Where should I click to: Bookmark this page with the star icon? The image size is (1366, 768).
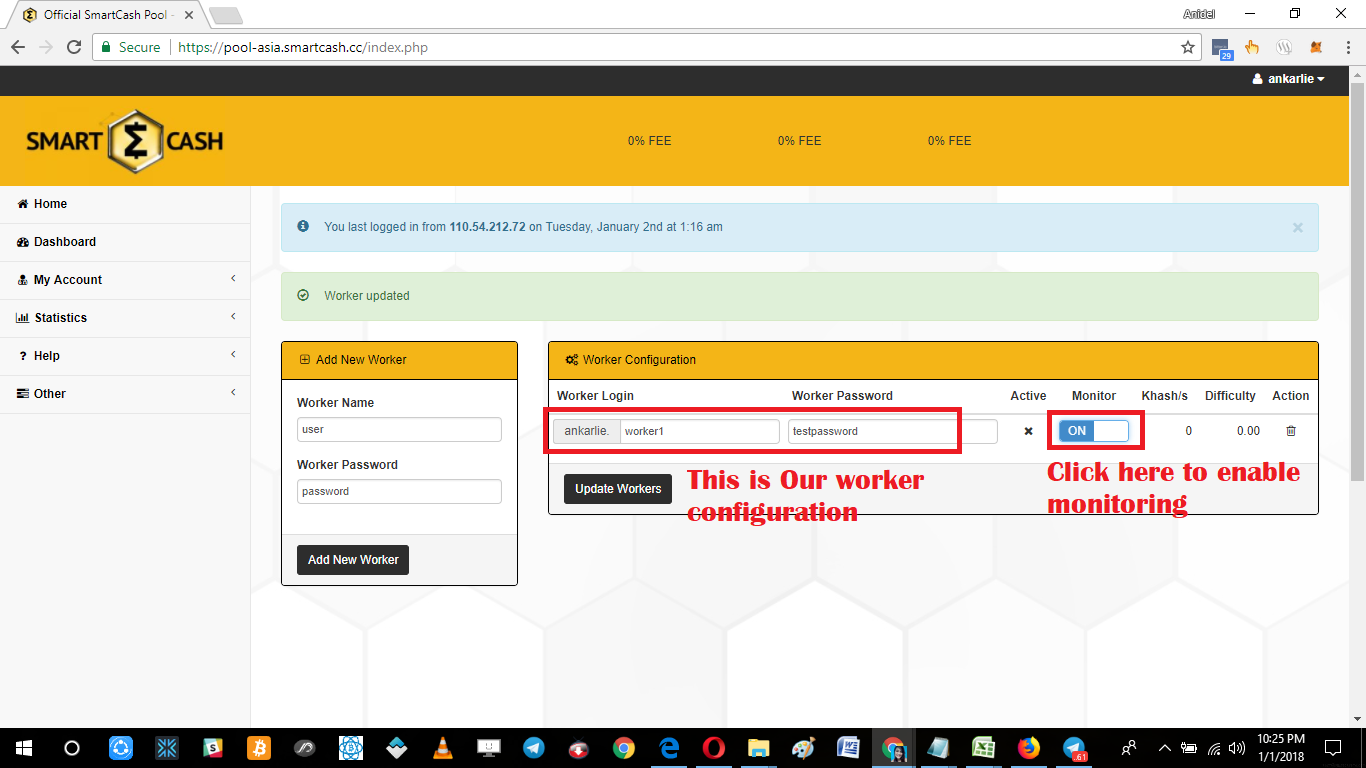1188,47
